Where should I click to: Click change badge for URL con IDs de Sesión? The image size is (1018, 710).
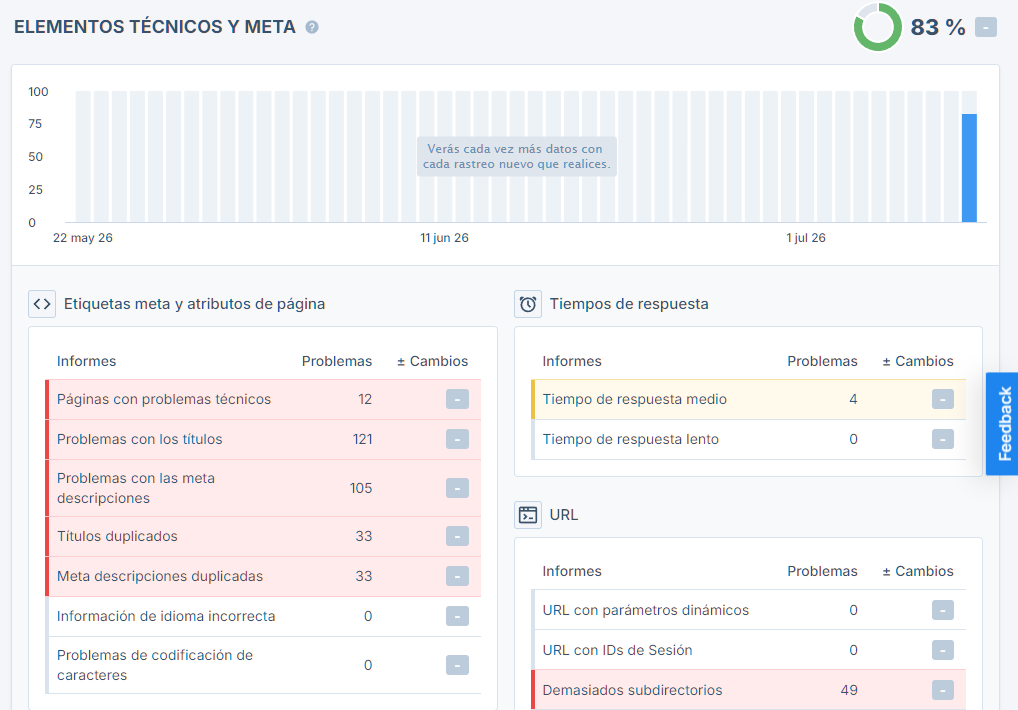pyautogui.click(x=943, y=650)
